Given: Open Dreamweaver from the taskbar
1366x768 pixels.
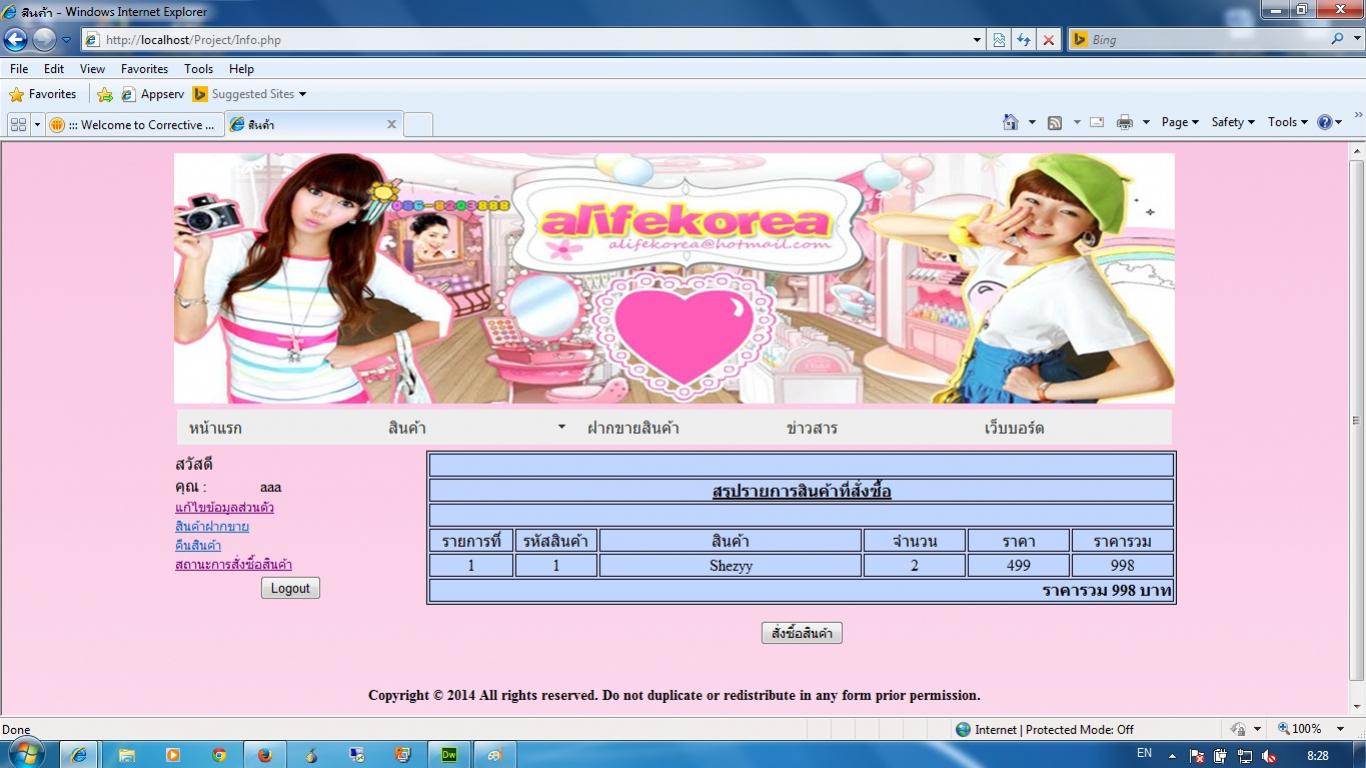Looking at the screenshot, I should coord(449,755).
